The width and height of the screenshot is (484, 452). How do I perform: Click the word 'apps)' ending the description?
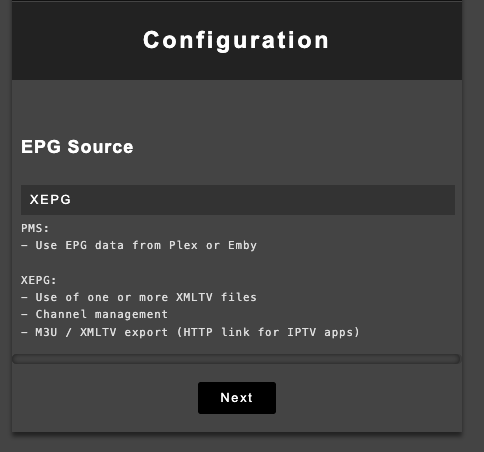(x=342, y=333)
